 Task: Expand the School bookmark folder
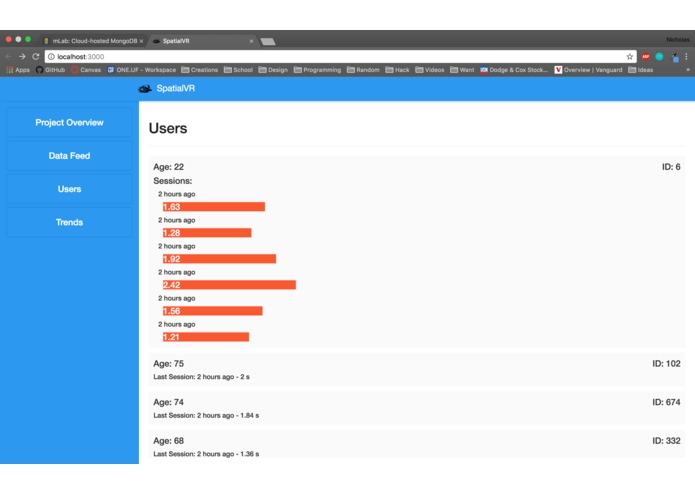pos(238,70)
